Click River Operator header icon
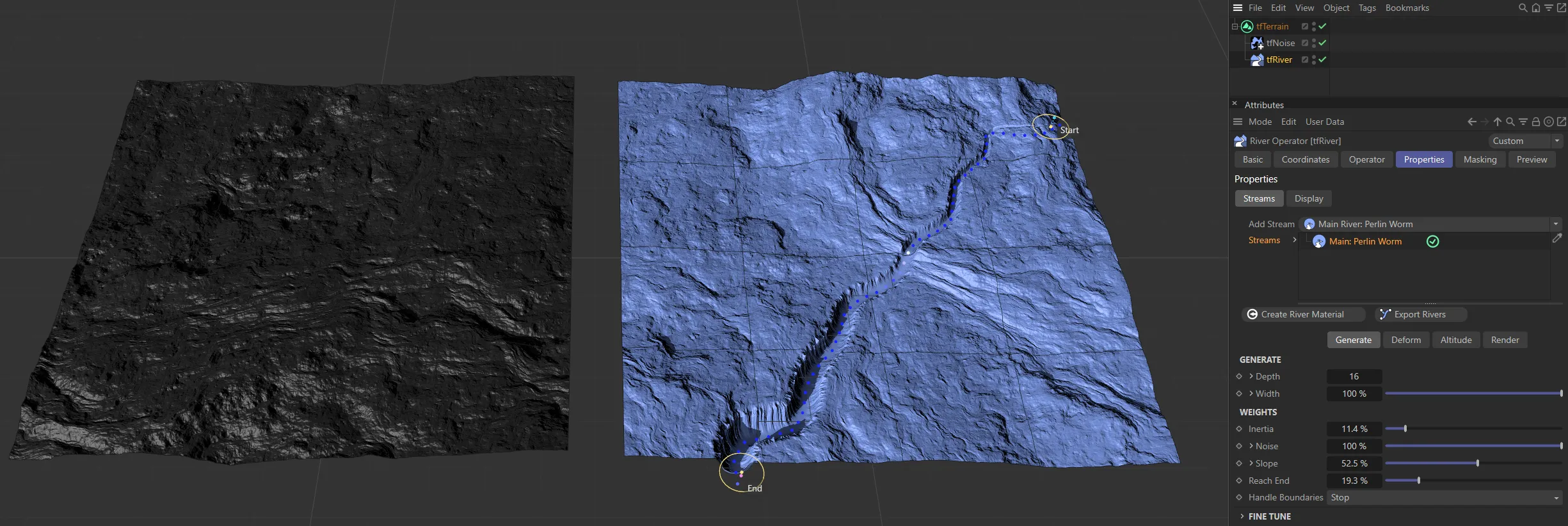This screenshot has height=526, width=1568. tap(1240, 141)
